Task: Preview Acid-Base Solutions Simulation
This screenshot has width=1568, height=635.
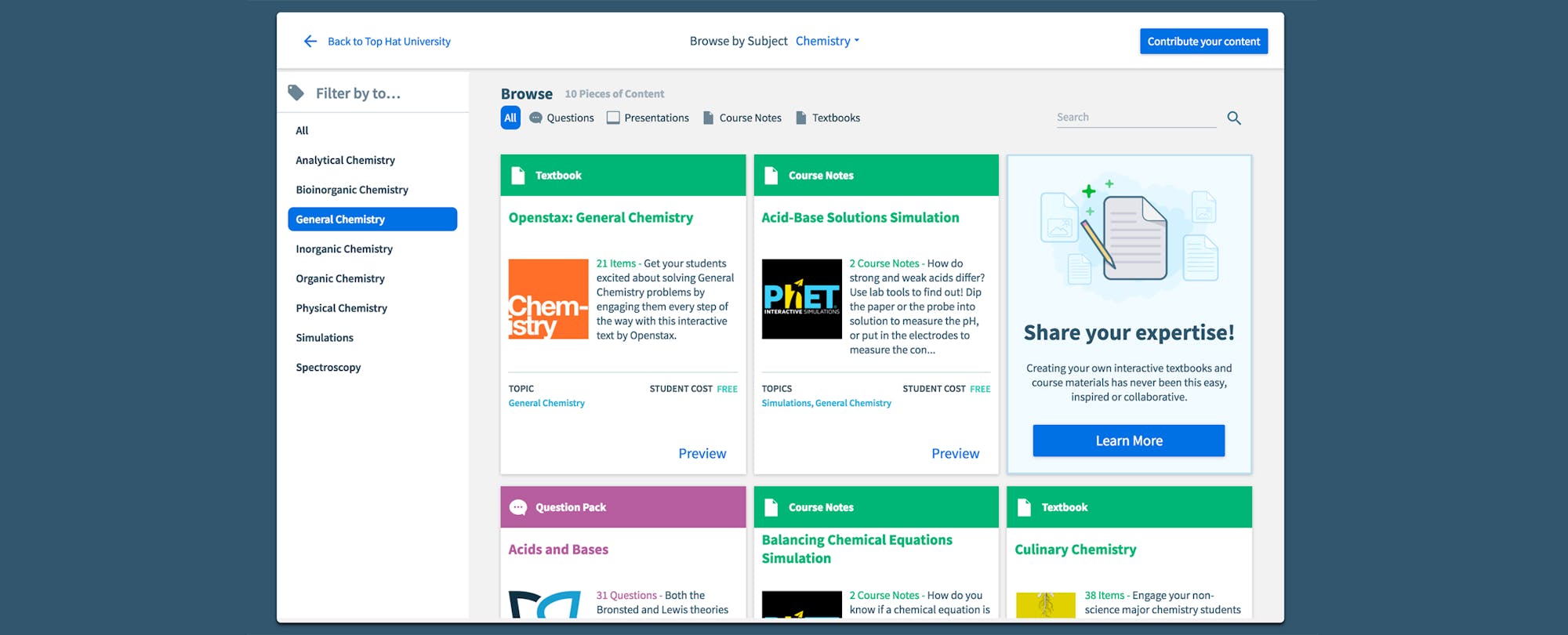Action: point(955,453)
